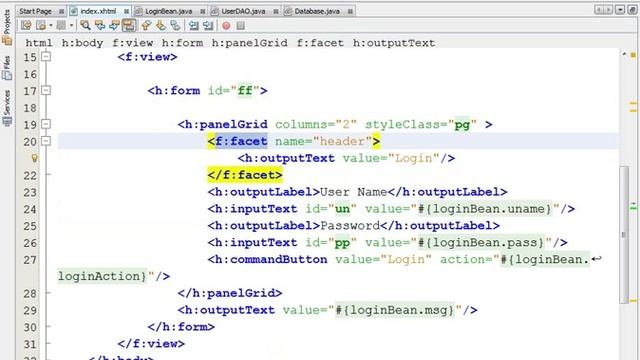Start macro recording red button
Screen dimensions: 640x360
click(x=226, y=26)
